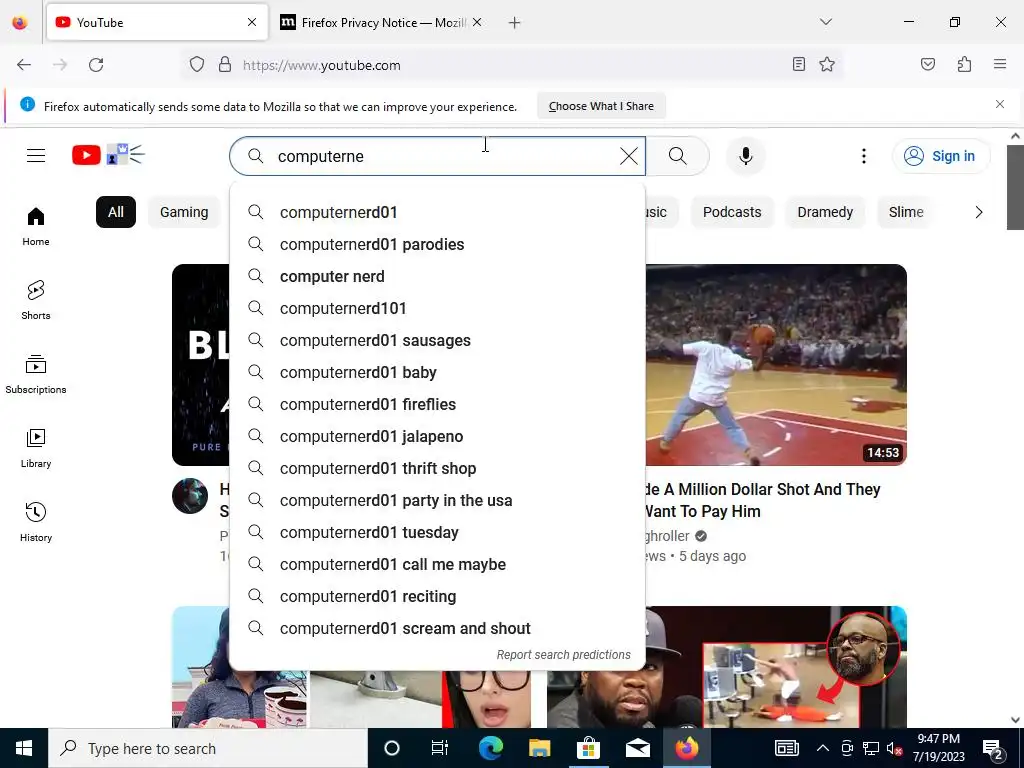Viewport: 1024px width, 768px height.
Task: Open Million Dollar Shot video title
Action: click(762, 500)
